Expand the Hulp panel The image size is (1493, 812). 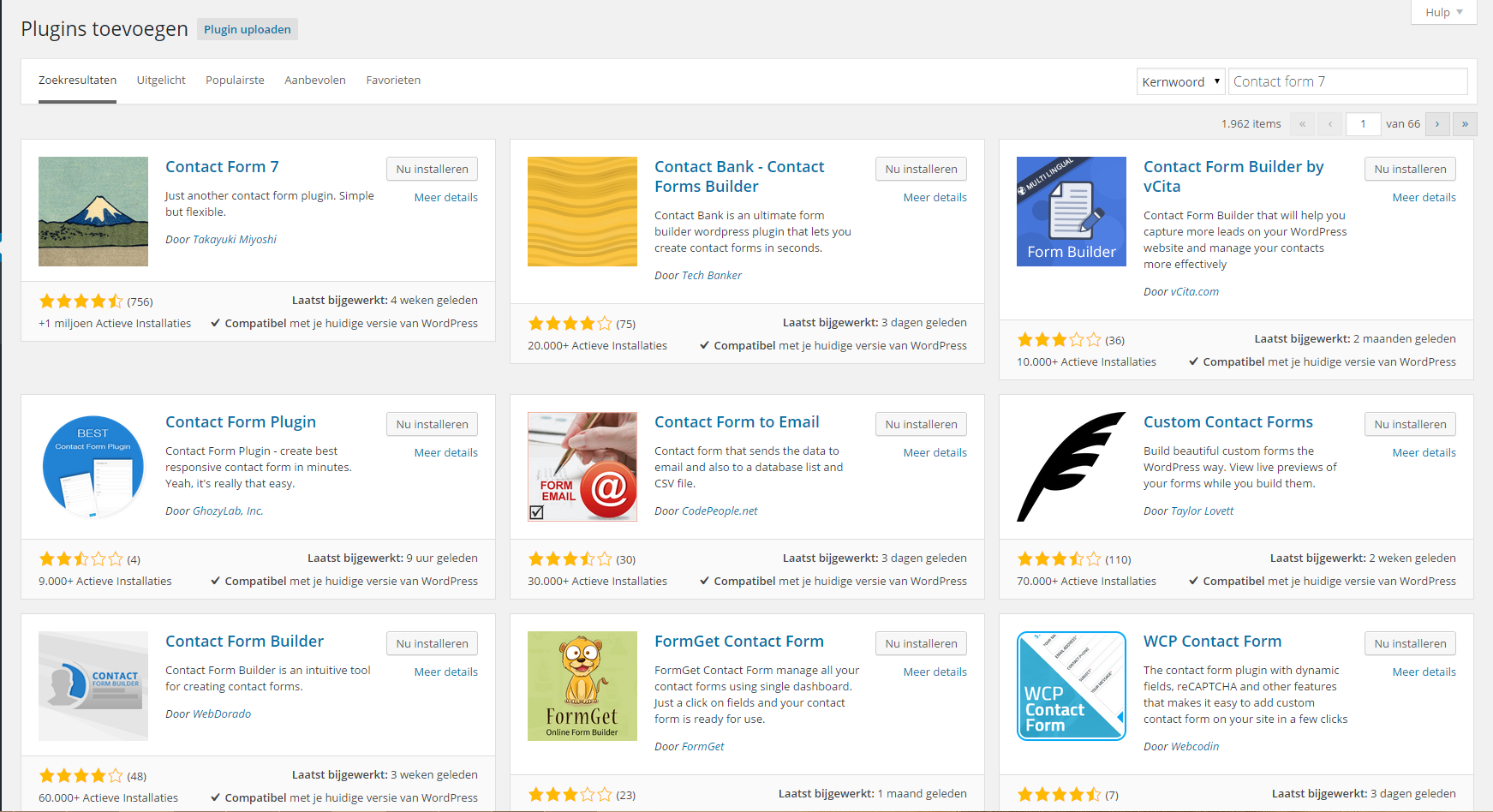1442,12
